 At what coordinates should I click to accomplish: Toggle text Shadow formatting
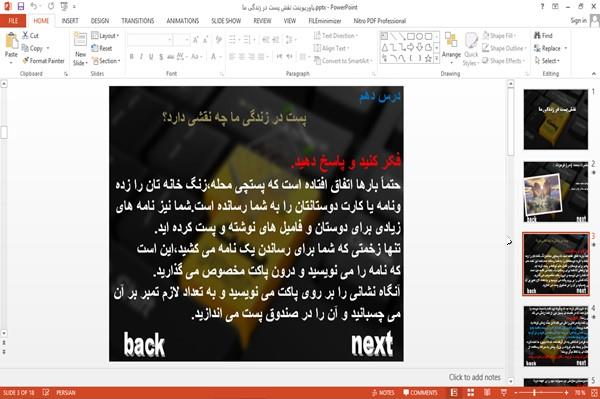161,57
